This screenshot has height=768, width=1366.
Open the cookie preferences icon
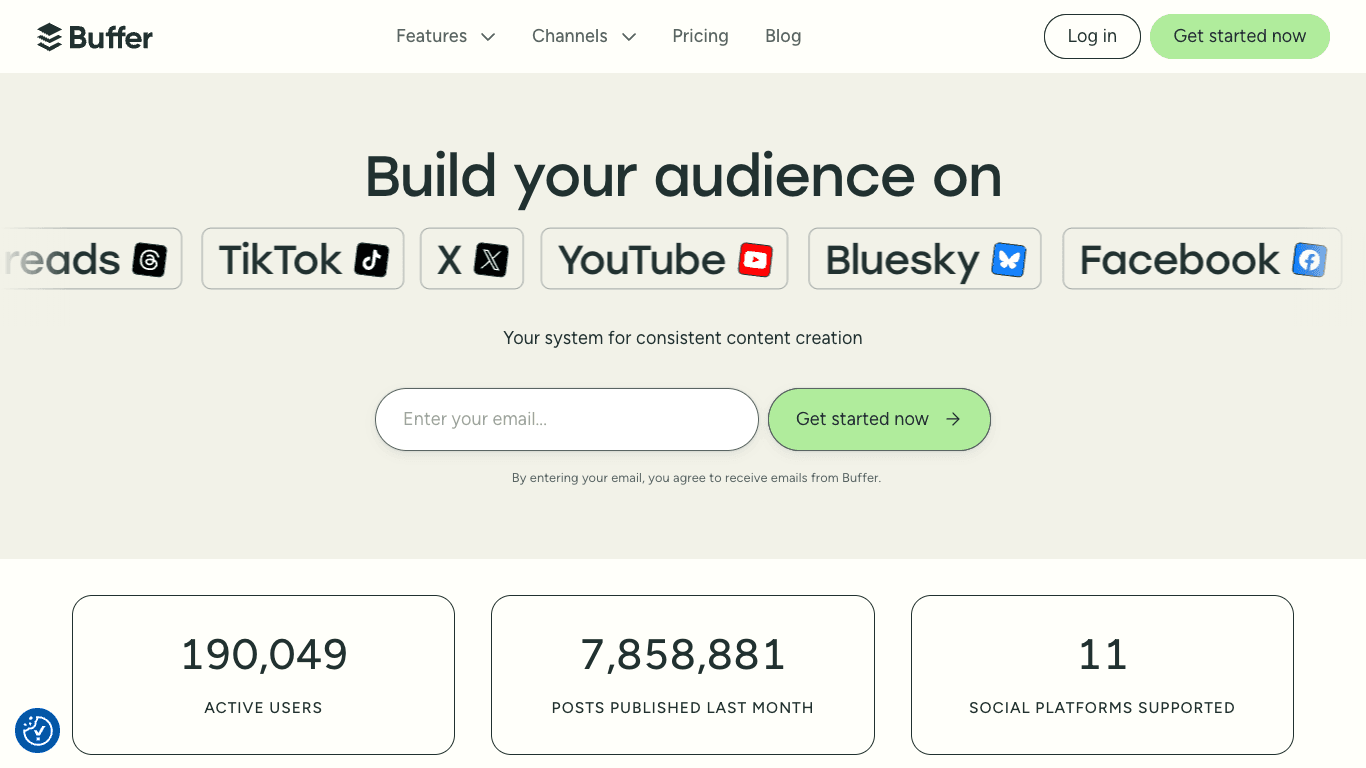[38, 731]
